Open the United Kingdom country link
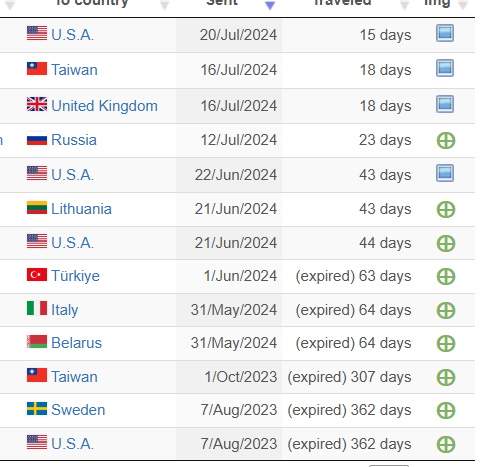The width and height of the screenshot is (485, 467). pos(104,106)
